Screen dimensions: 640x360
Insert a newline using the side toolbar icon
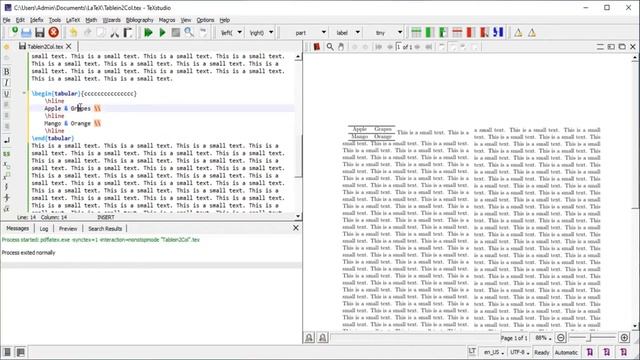pyautogui.click(x=7, y=140)
